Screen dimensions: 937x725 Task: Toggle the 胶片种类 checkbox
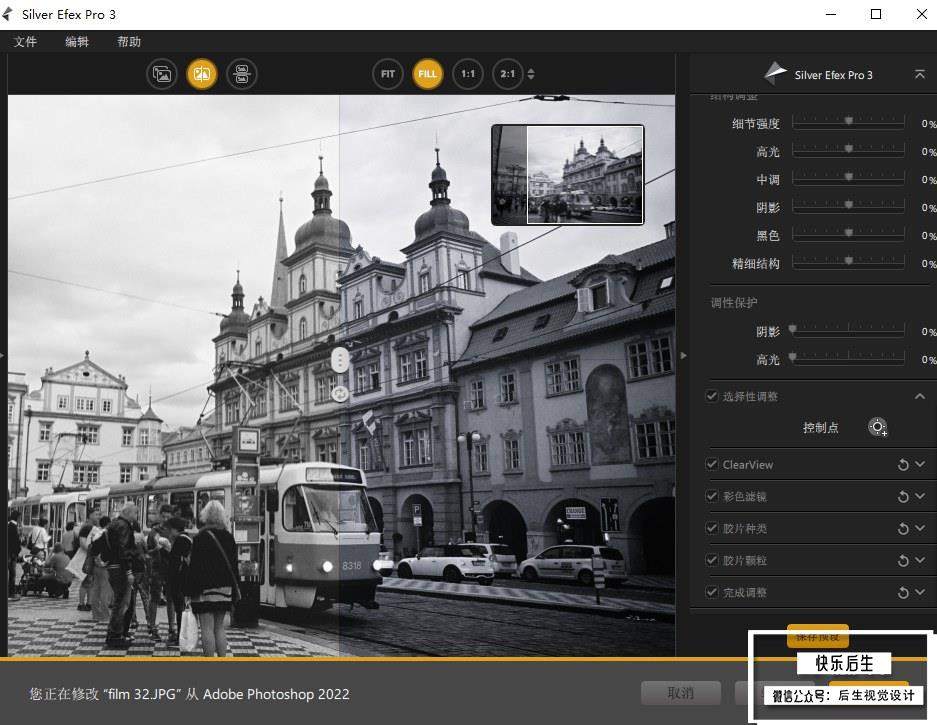click(x=712, y=528)
